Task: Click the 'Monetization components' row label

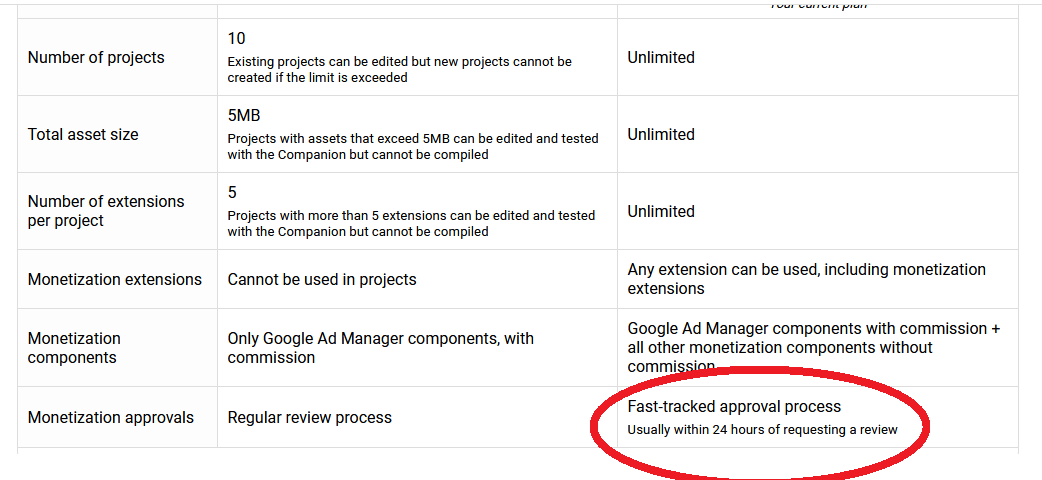Action: (74, 348)
